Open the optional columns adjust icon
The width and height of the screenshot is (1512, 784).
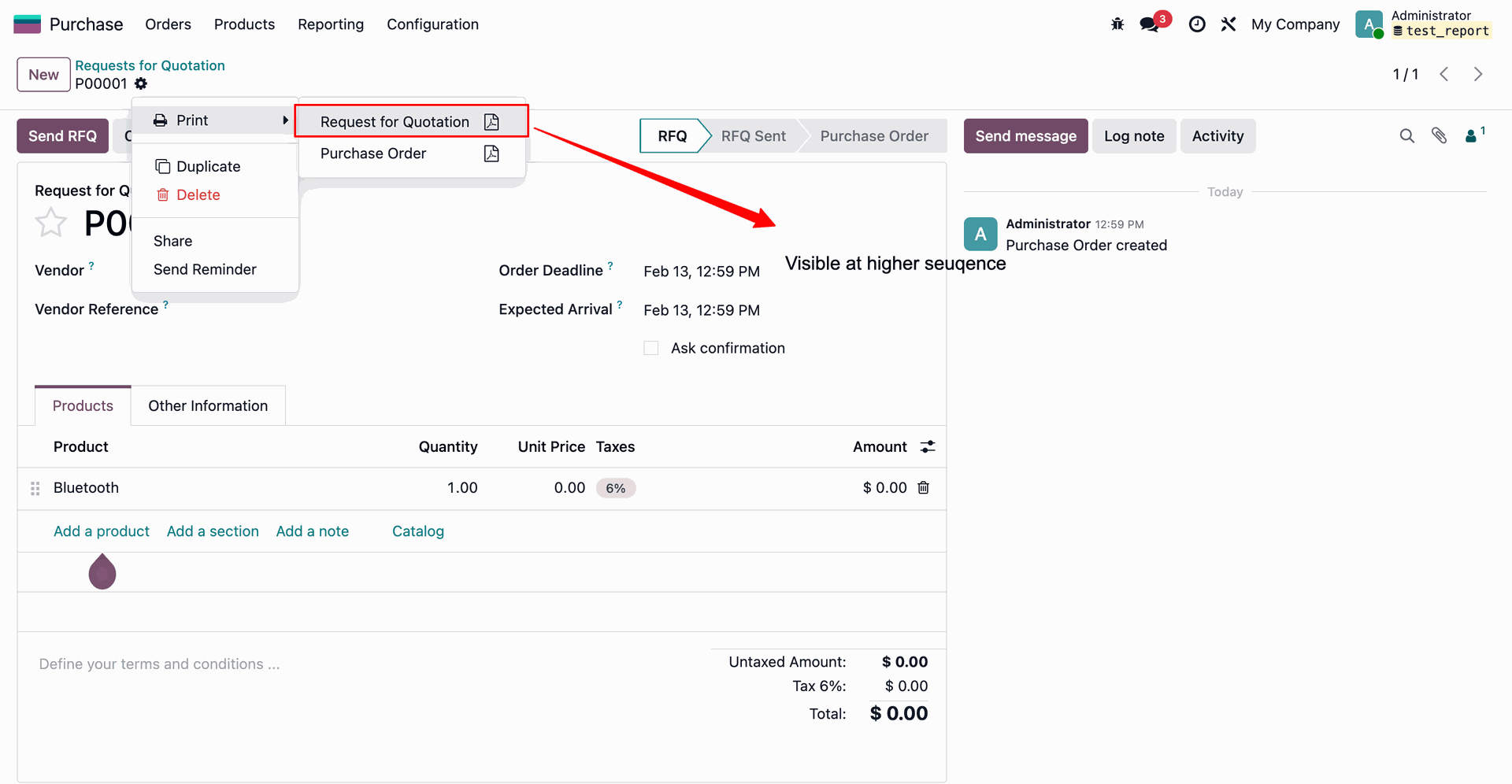(928, 447)
